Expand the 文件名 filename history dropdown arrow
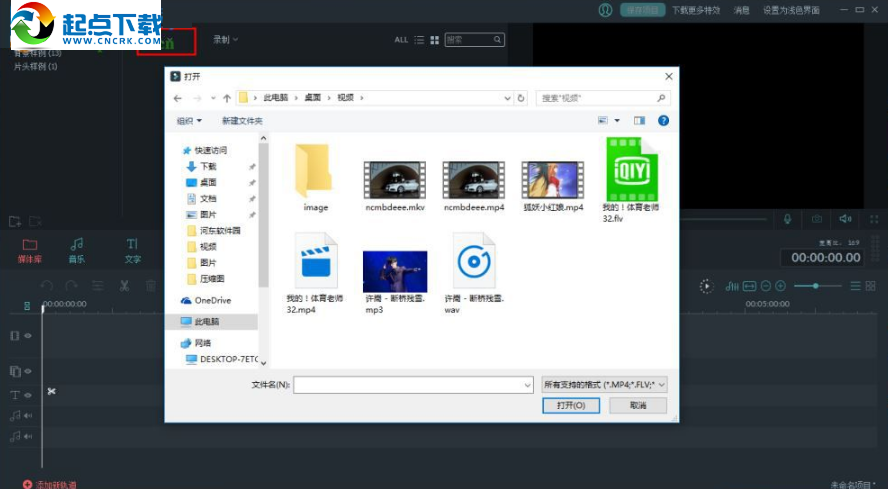Image resolution: width=888 pixels, height=489 pixels. click(x=527, y=385)
